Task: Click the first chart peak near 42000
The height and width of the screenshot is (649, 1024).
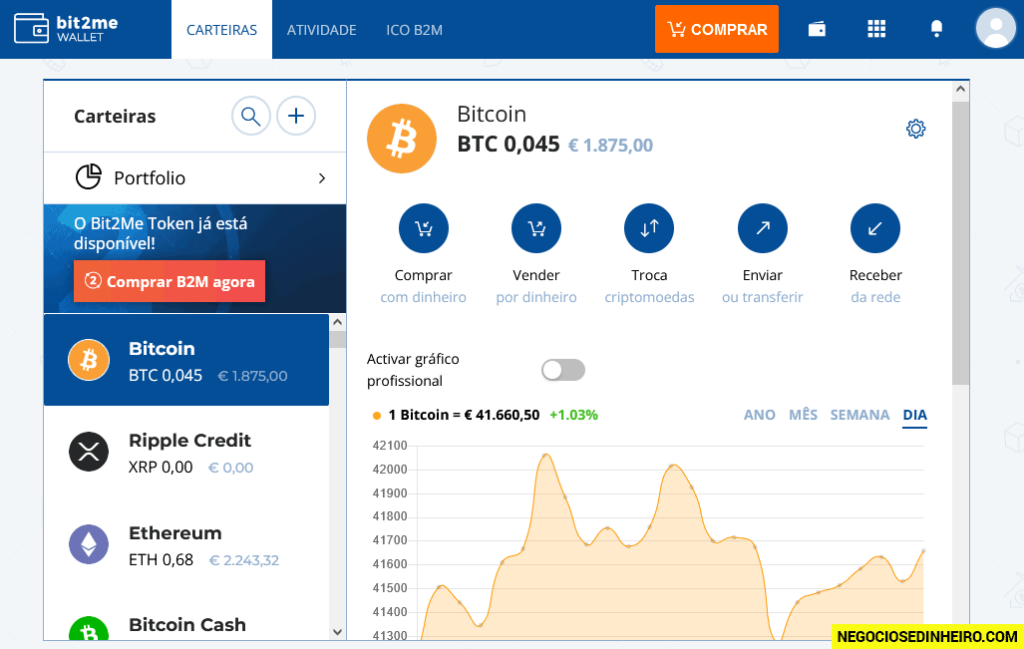Action: (546, 455)
